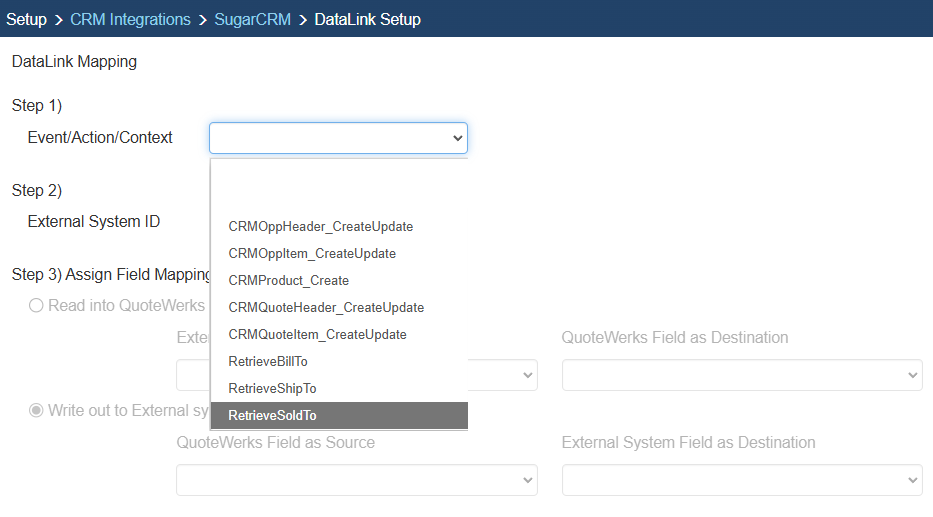Pick CRMProduct_Create in the dropdown list
The width and height of the screenshot is (933, 517).
288,281
